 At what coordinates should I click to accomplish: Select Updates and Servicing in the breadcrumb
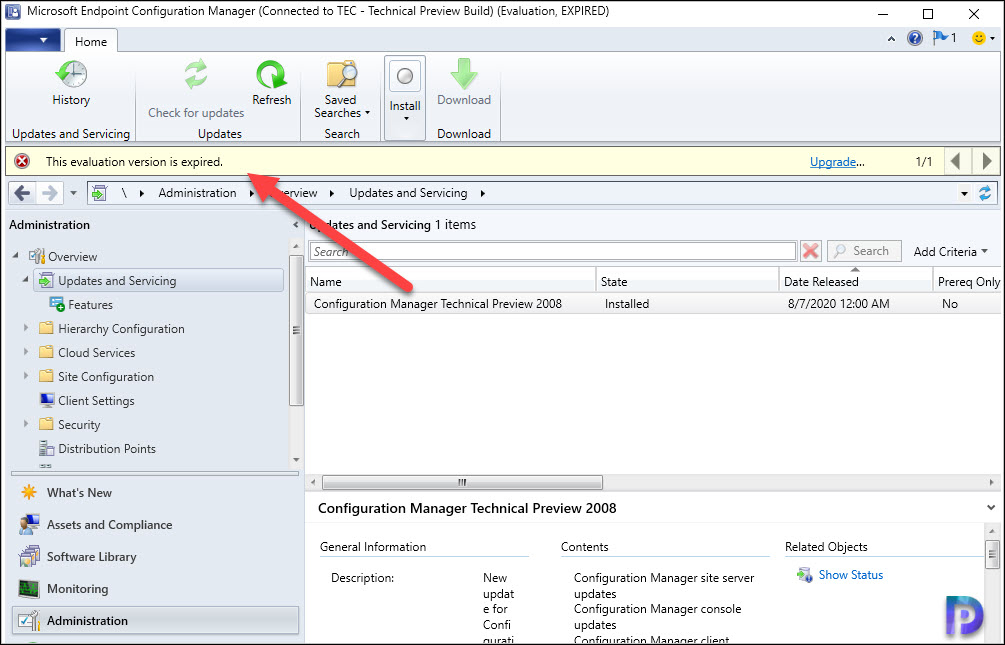coord(408,193)
